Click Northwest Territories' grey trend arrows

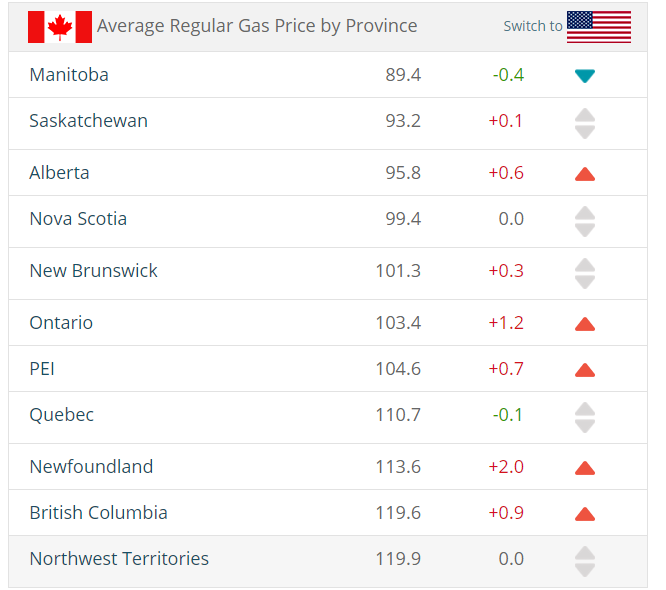coord(585,561)
